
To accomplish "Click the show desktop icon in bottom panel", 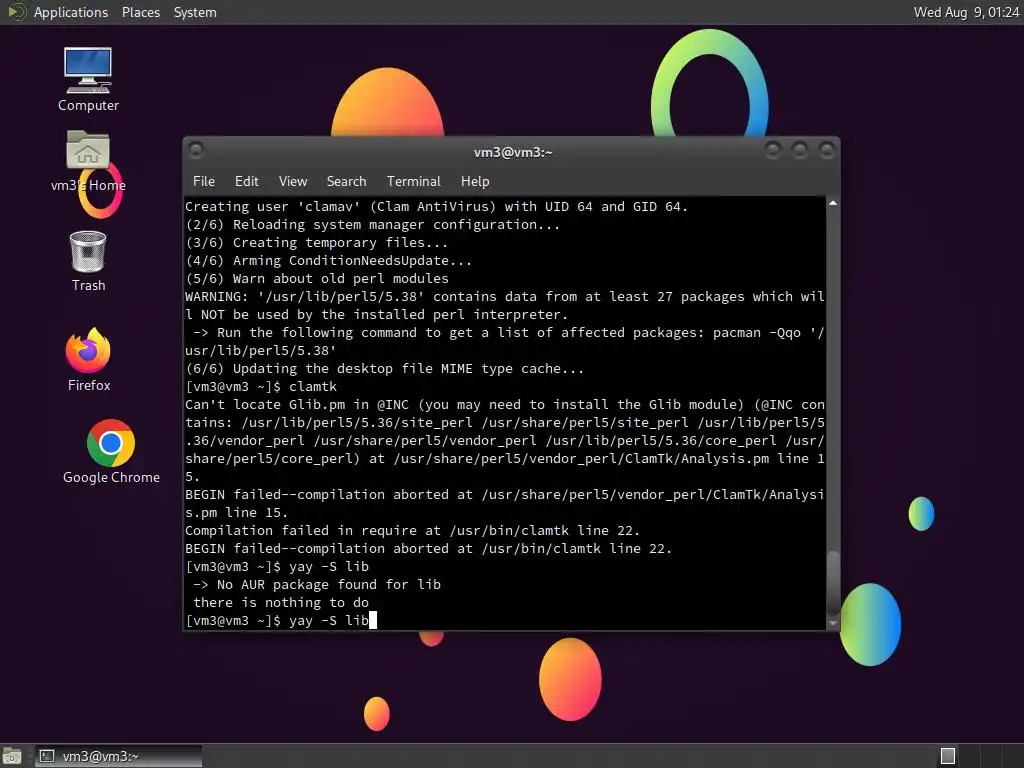I will pos(12,756).
